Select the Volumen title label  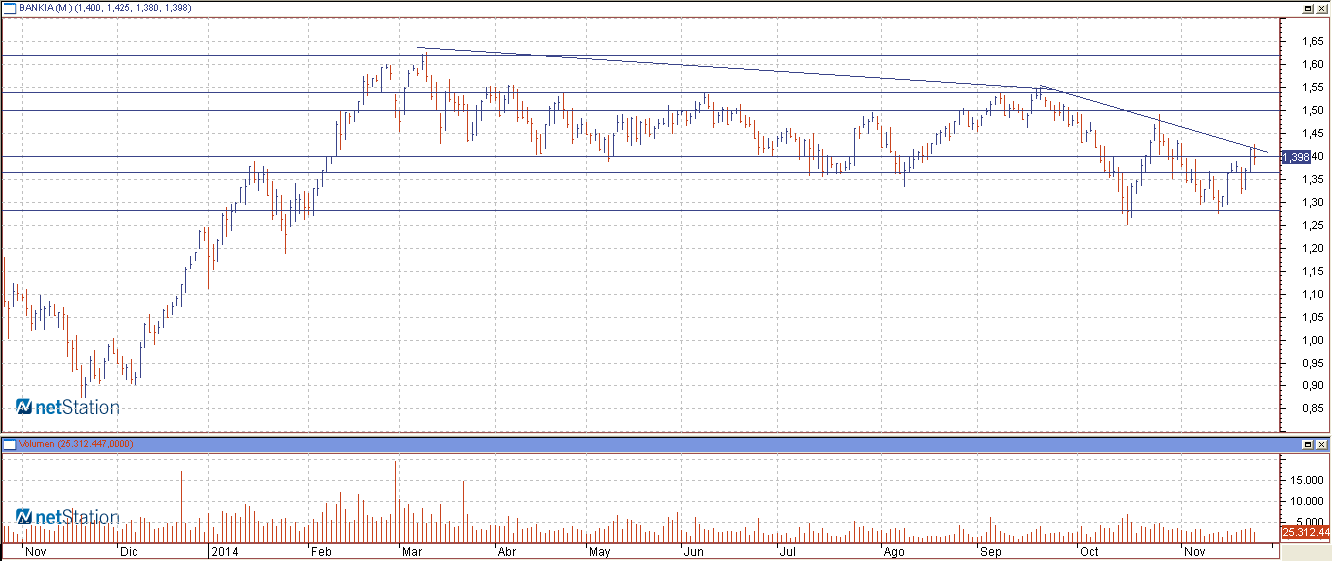point(35,443)
